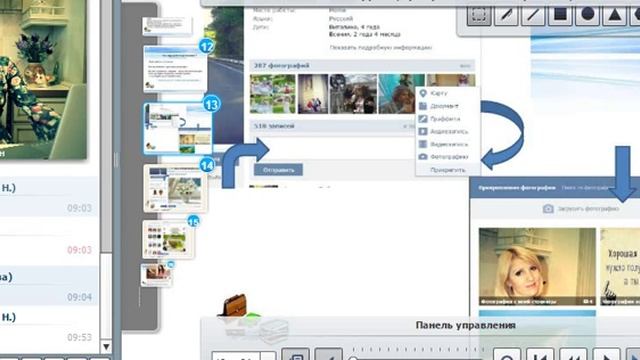The image size is (640, 360).
Task: Select the pen drawing tool
Action: click(506, 15)
